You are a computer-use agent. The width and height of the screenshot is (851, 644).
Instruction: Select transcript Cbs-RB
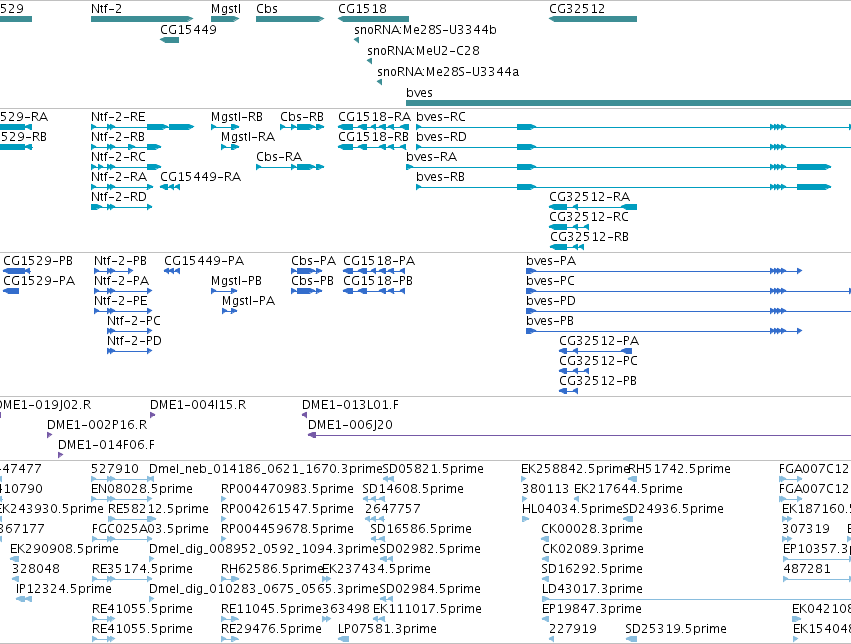[302, 127]
